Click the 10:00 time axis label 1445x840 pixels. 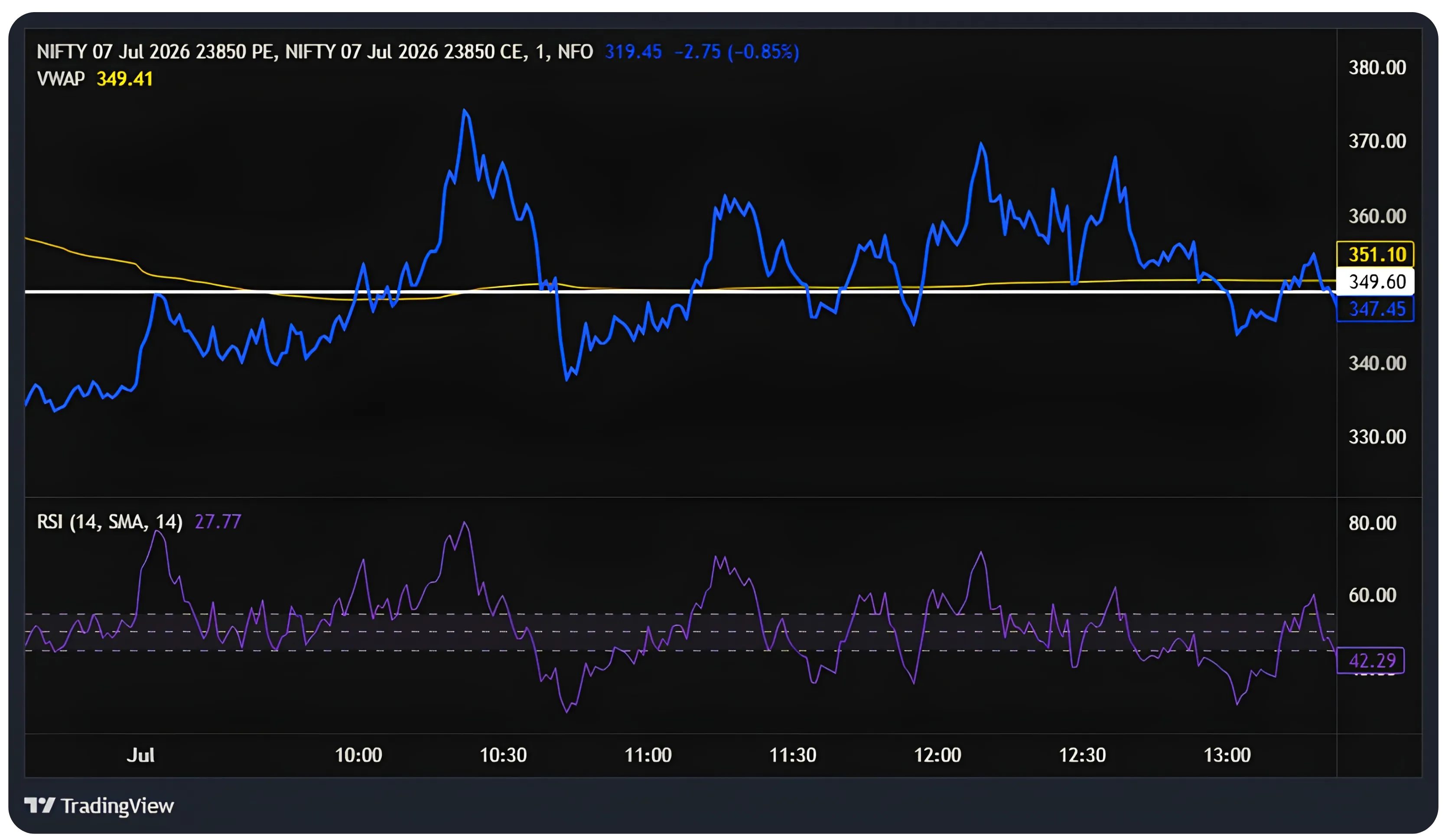pyautogui.click(x=358, y=755)
